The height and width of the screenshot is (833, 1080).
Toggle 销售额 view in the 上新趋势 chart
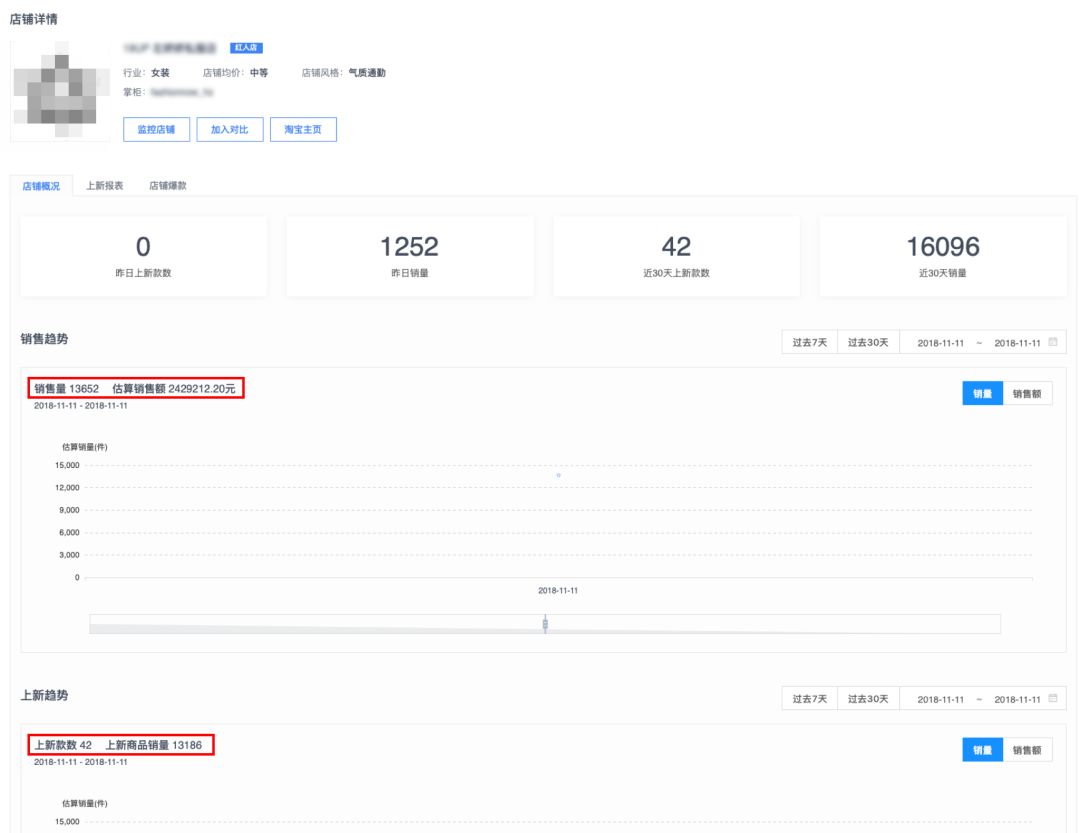coord(1027,750)
